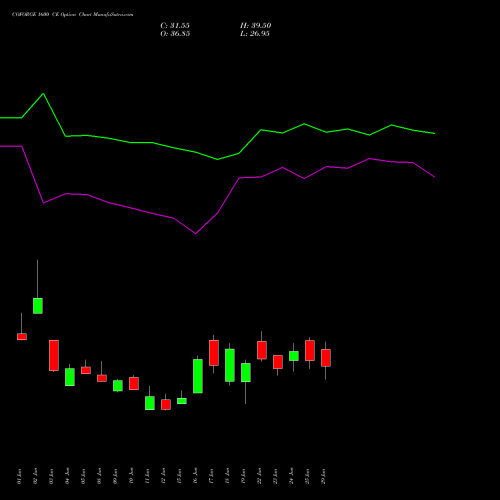Click the 01 date label on x-axis
Image resolution: width=500 pixels, height=500 pixels.
pyautogui.click(x=19, y=476)
